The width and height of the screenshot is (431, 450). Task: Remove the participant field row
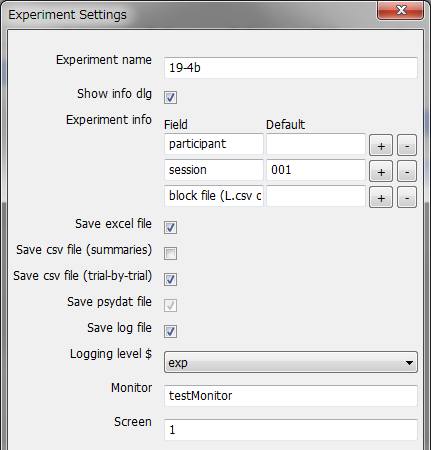point(407,145)
